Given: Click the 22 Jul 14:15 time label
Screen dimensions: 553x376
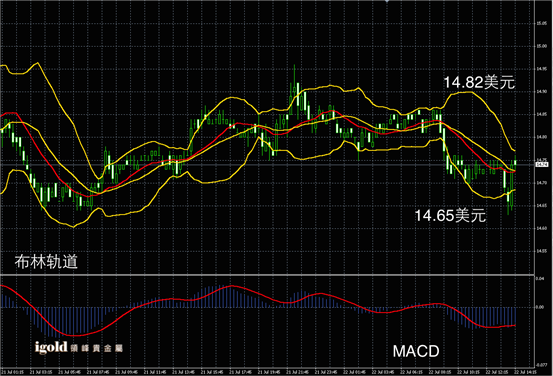Looking at the screenshot, I should click(x=525, y=372).
